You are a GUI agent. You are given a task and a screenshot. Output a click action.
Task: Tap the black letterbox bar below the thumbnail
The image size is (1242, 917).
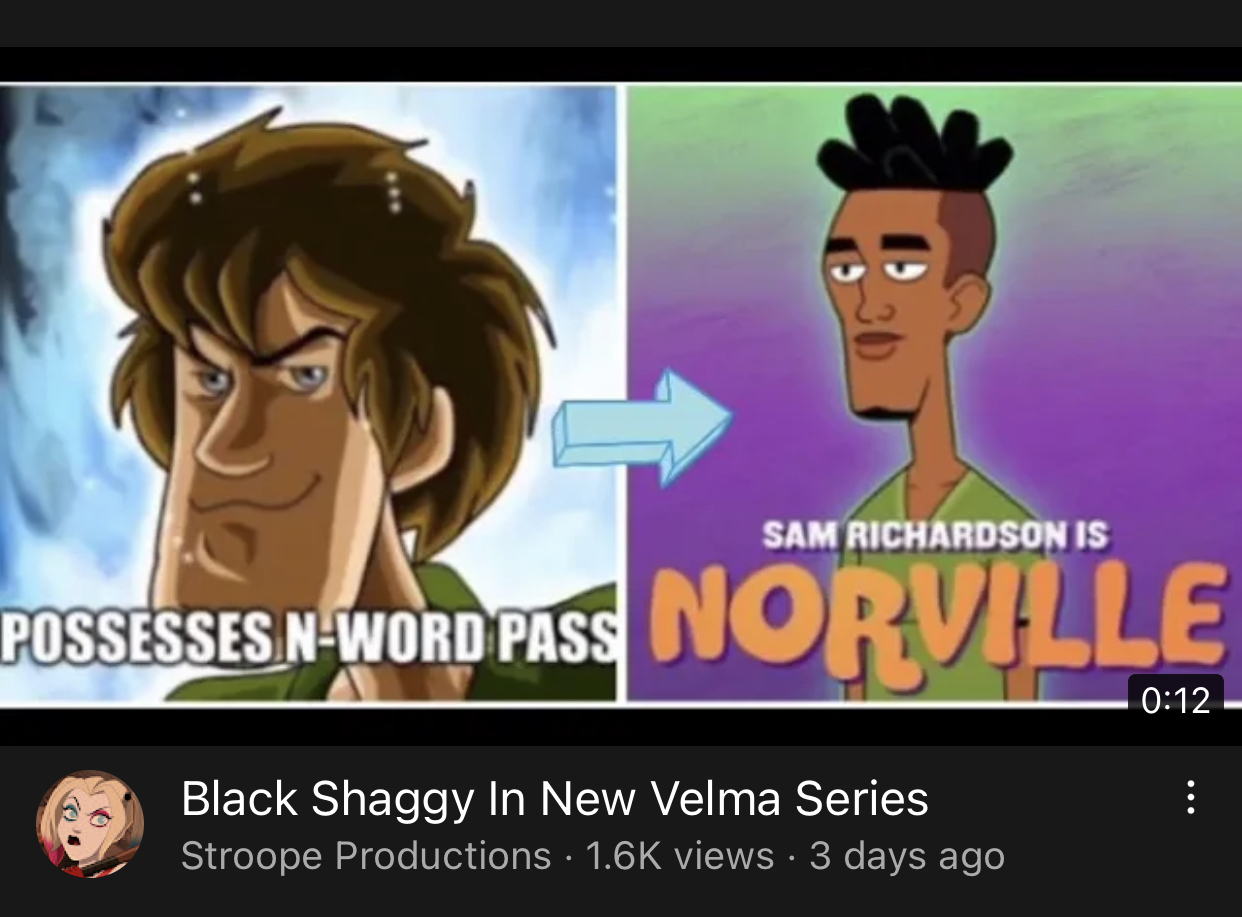coord(621,726)
